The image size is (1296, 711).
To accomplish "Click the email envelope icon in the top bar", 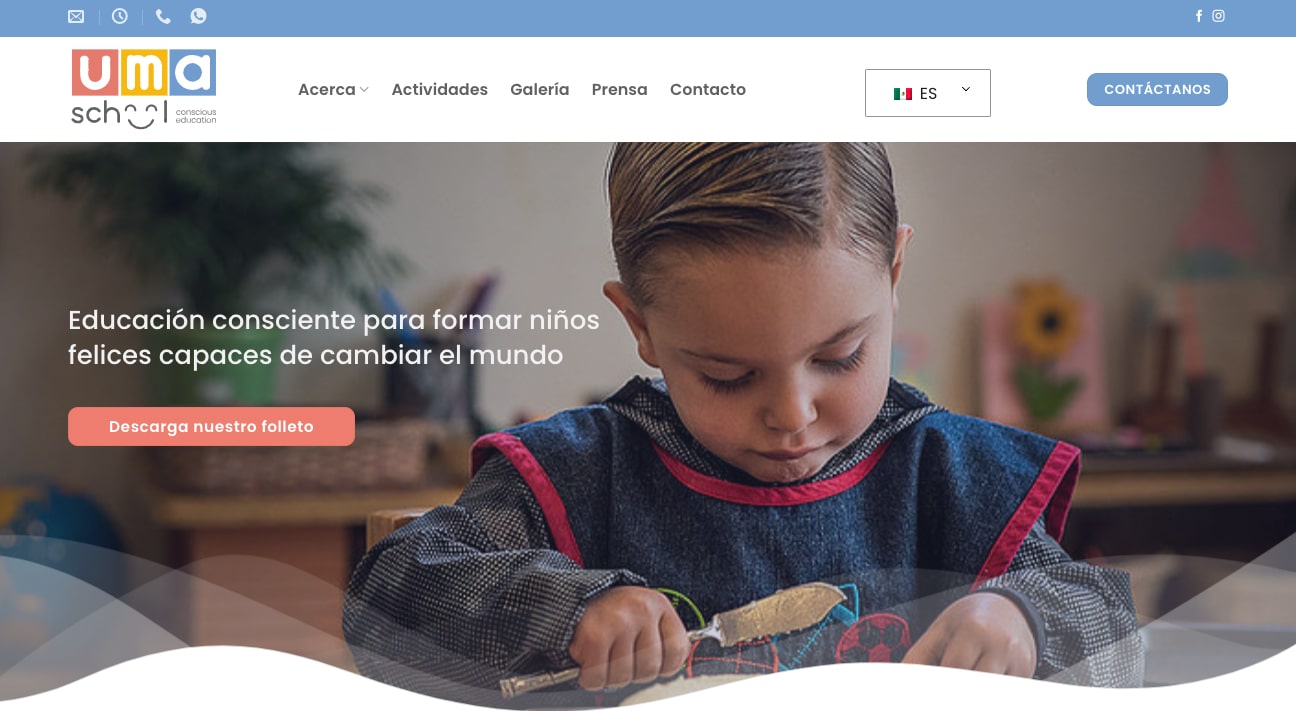I will coord(76,16).
